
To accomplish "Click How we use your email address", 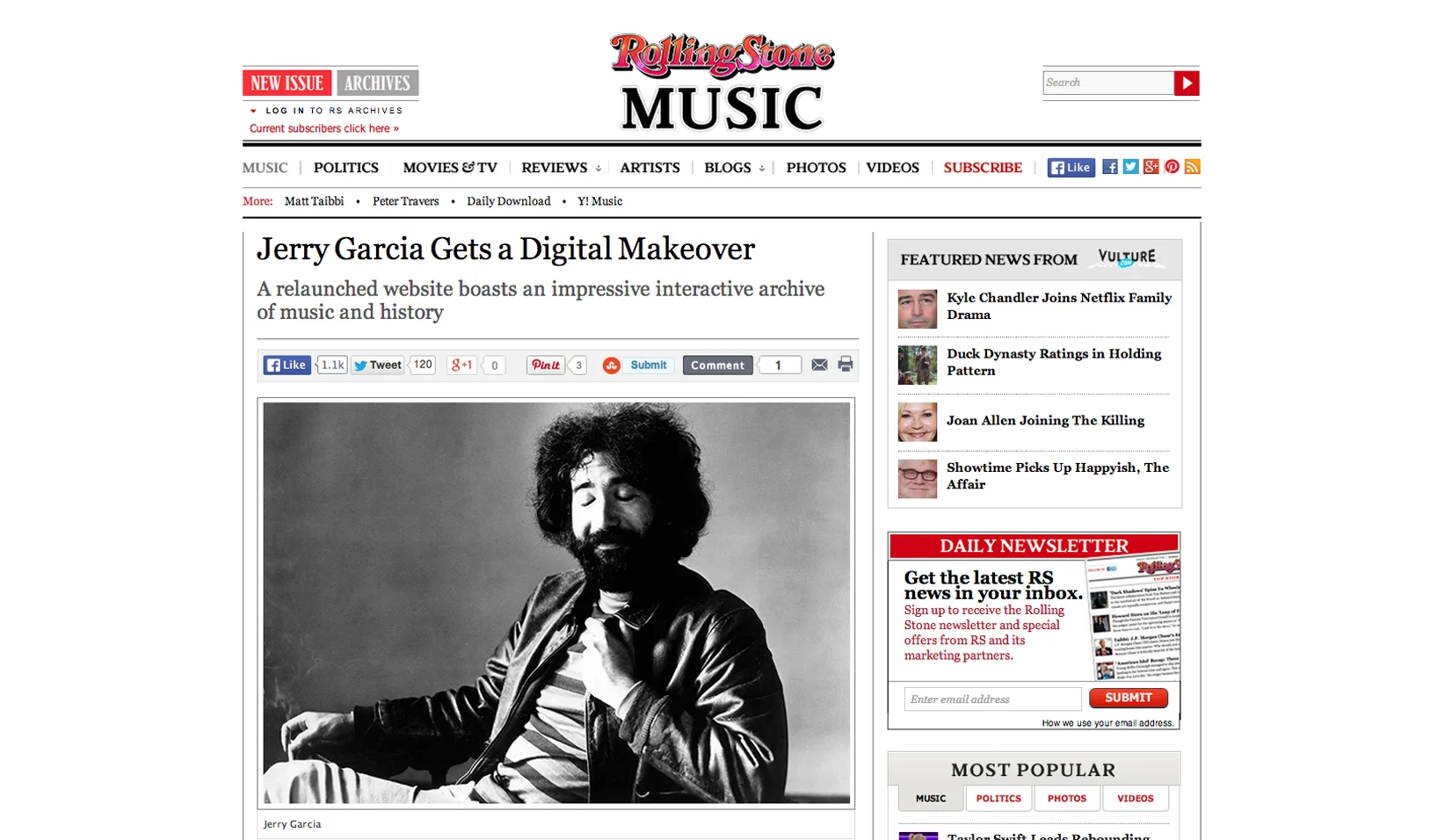I will click(1107, 723).
